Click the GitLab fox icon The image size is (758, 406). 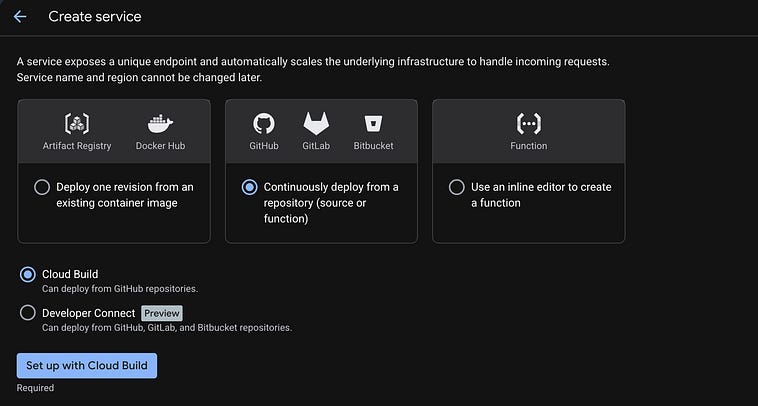pos(316,124)
